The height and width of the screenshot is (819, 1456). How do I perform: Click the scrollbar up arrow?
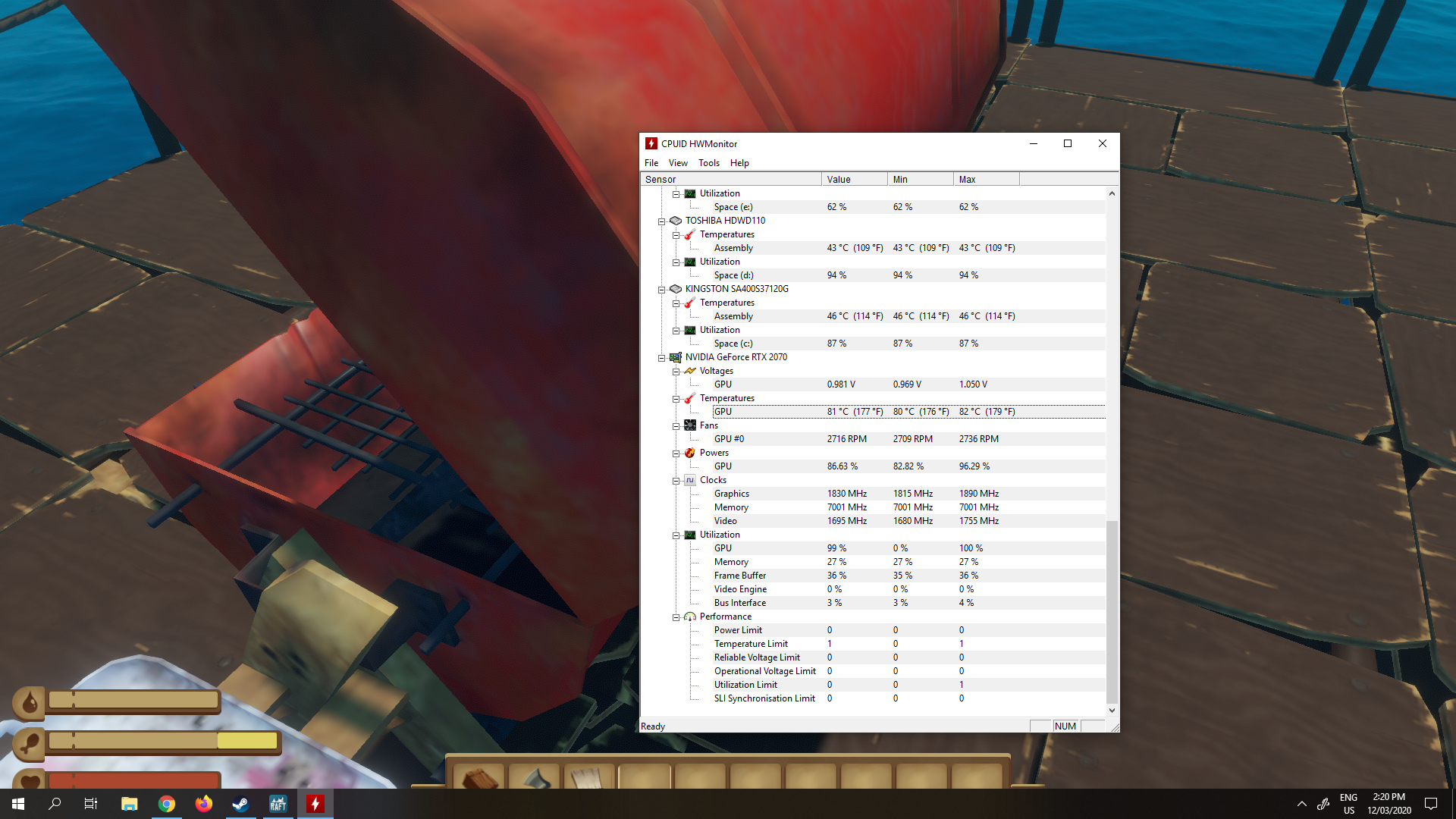coord(1112,193)
